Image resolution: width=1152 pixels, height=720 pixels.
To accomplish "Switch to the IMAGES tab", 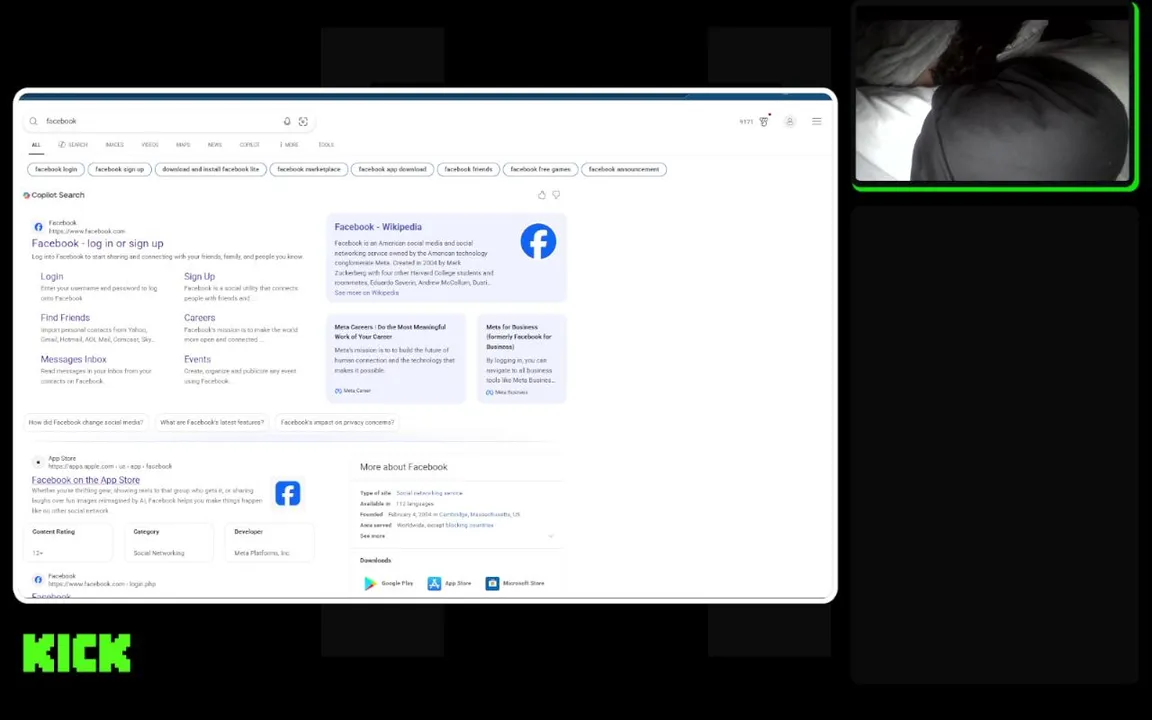I will pos(115,145).
